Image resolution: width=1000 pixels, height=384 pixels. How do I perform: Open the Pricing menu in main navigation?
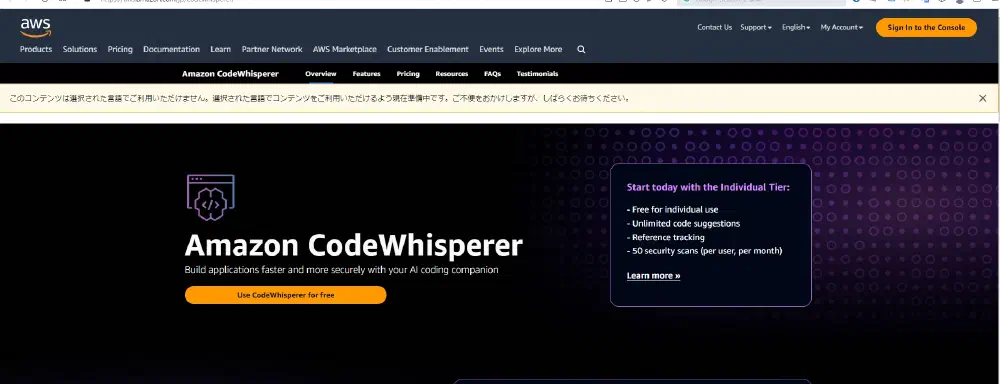pos(120,49)
